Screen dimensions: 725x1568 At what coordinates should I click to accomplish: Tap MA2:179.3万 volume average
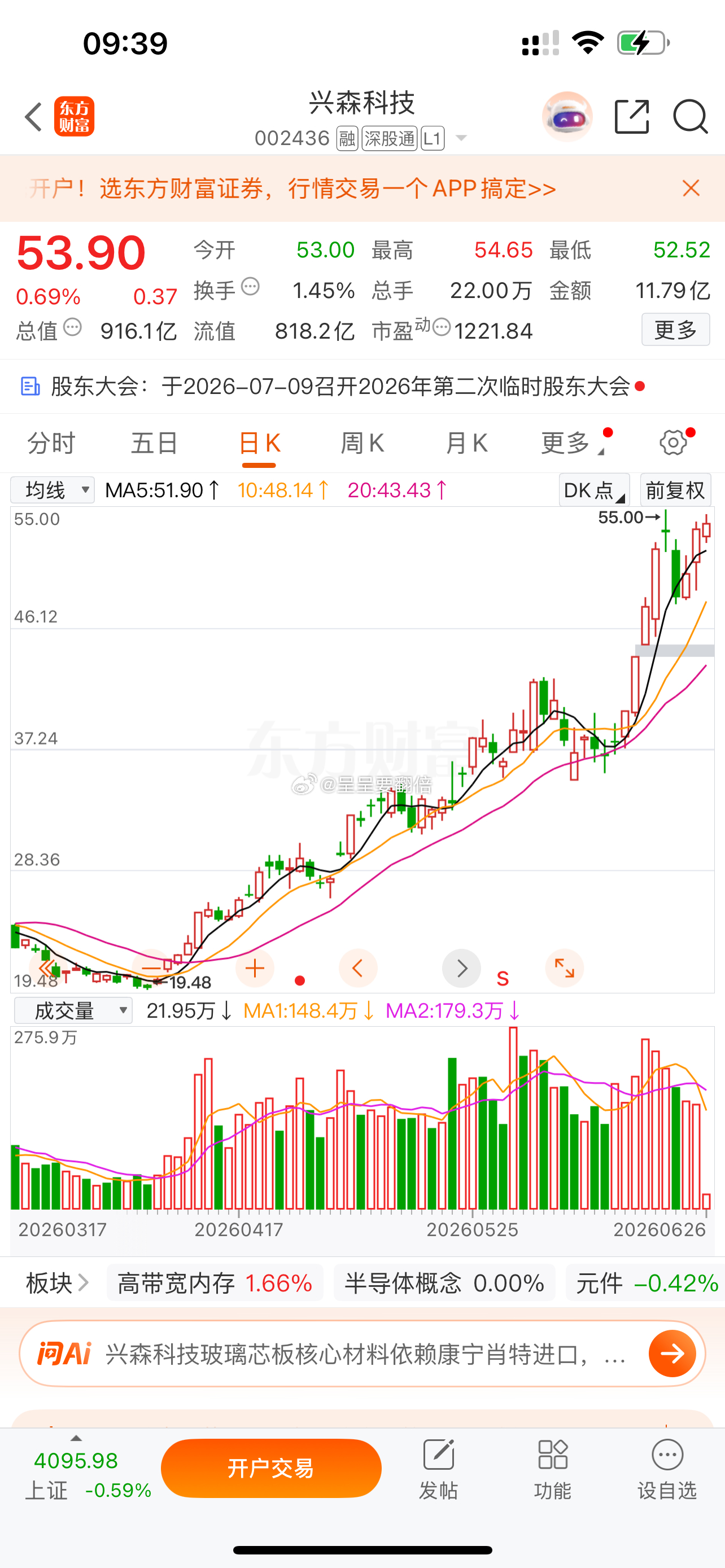point(453,1011)
